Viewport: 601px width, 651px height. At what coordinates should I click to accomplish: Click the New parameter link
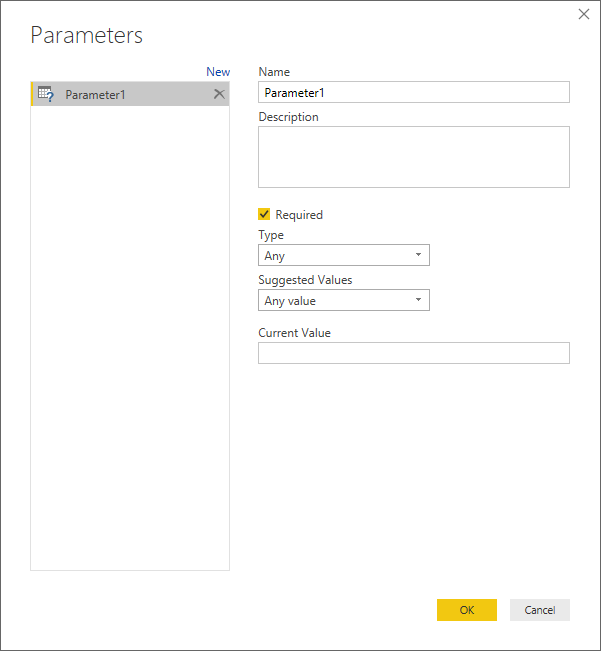217,72
